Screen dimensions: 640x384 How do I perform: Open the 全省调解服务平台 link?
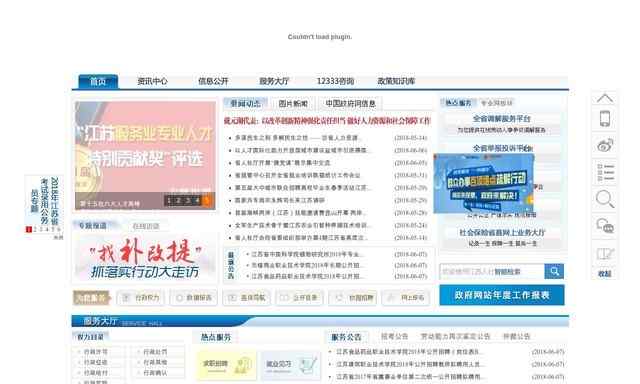click(x=502, y=119)
